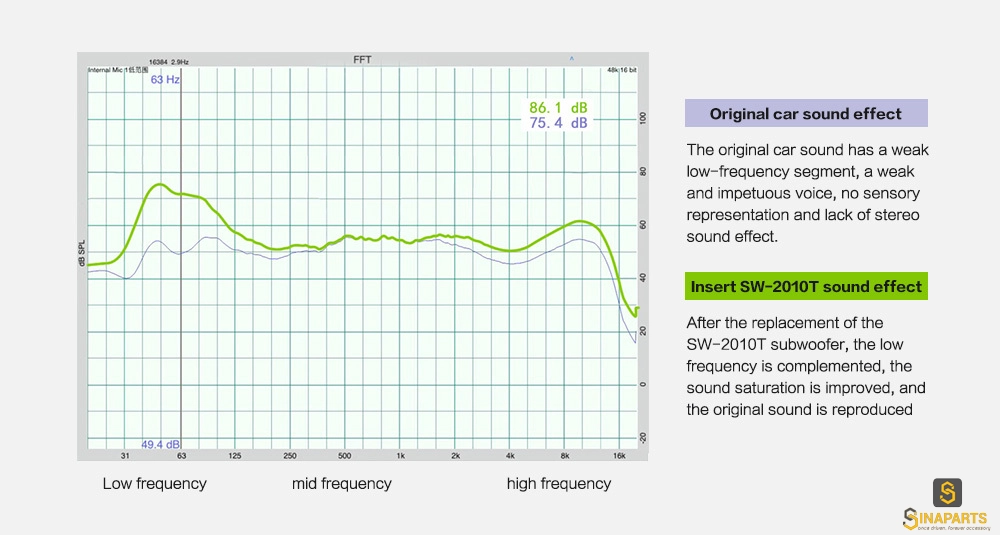Click the small caret marker at chart top

[571, 59]
